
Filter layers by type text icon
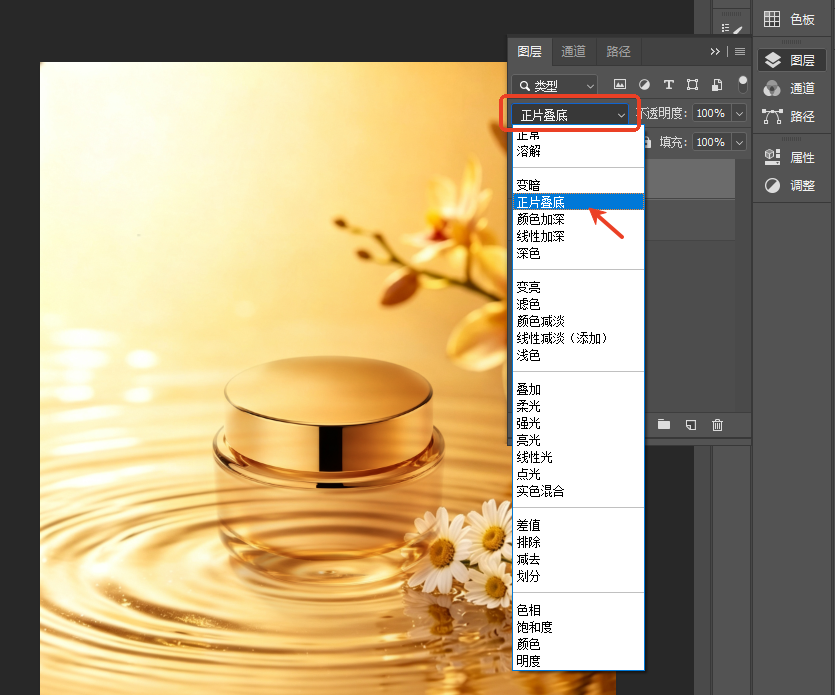[669, 85]
